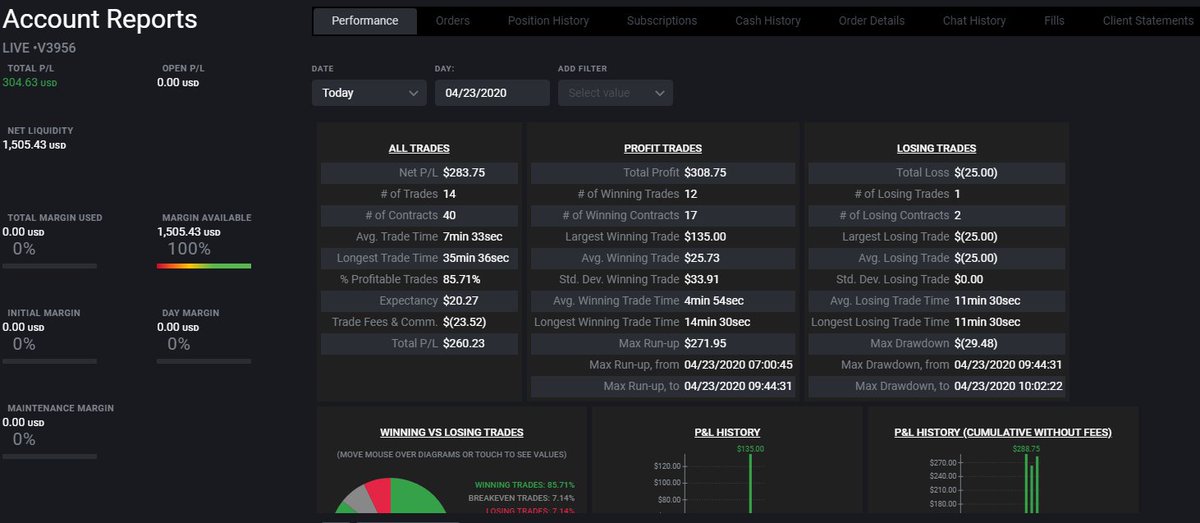Viewport: 1200px width, 523px height.
Task: Click the Day field showing 04/23/2020
Action: click(x=492, y=93)
